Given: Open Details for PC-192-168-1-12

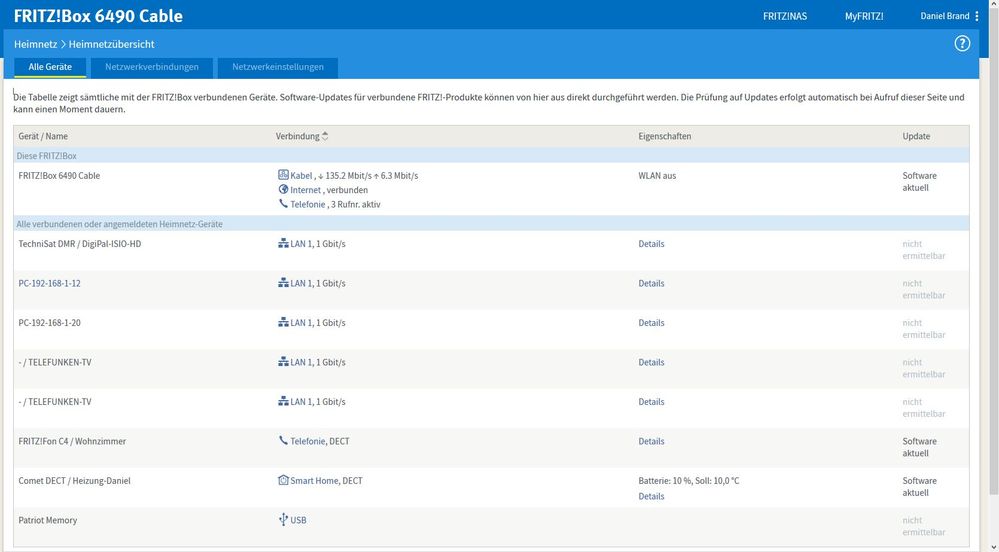Looking at the screenshot, I should pos(651,283).
